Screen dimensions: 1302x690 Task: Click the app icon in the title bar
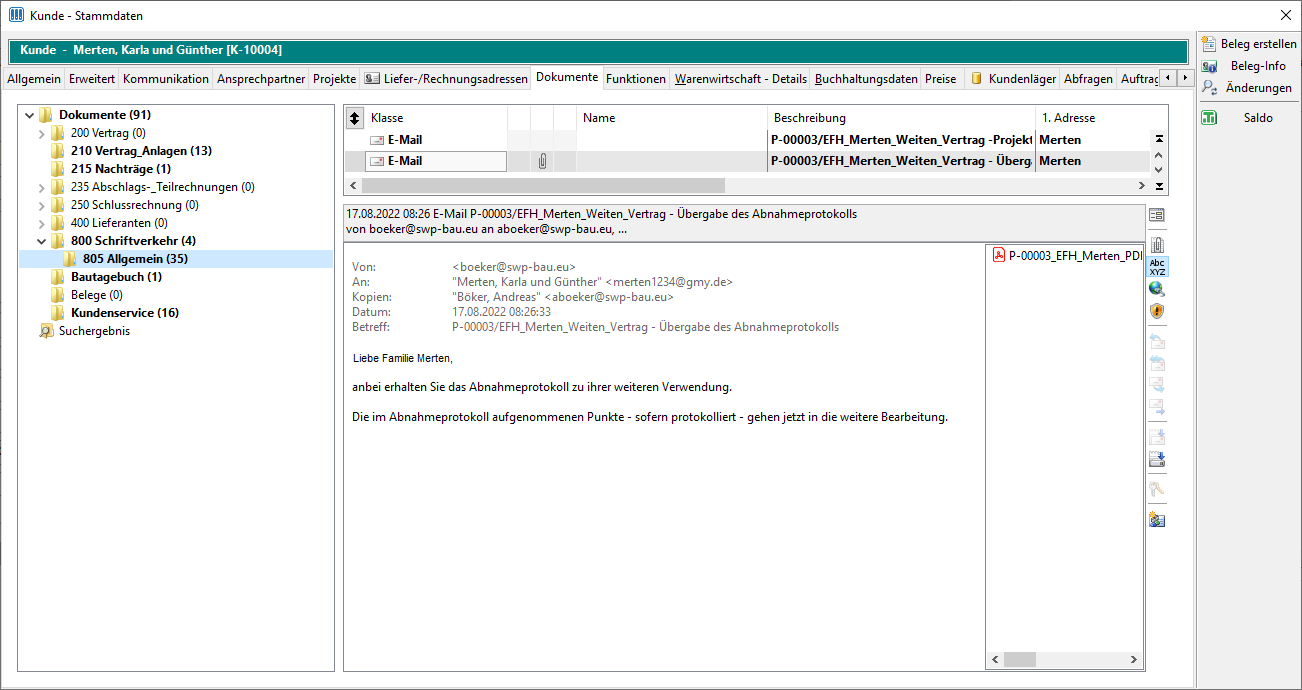pos(16,15)
